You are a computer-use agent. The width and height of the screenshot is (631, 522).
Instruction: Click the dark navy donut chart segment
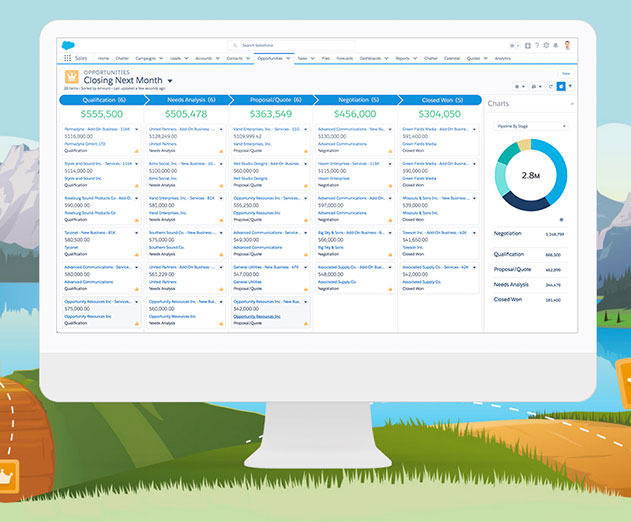(x=525, y=202)
